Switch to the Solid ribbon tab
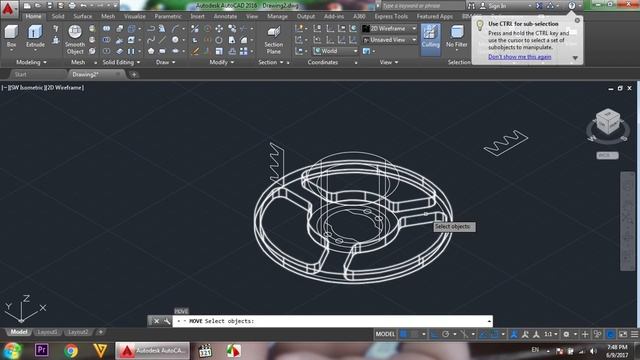 58,16
